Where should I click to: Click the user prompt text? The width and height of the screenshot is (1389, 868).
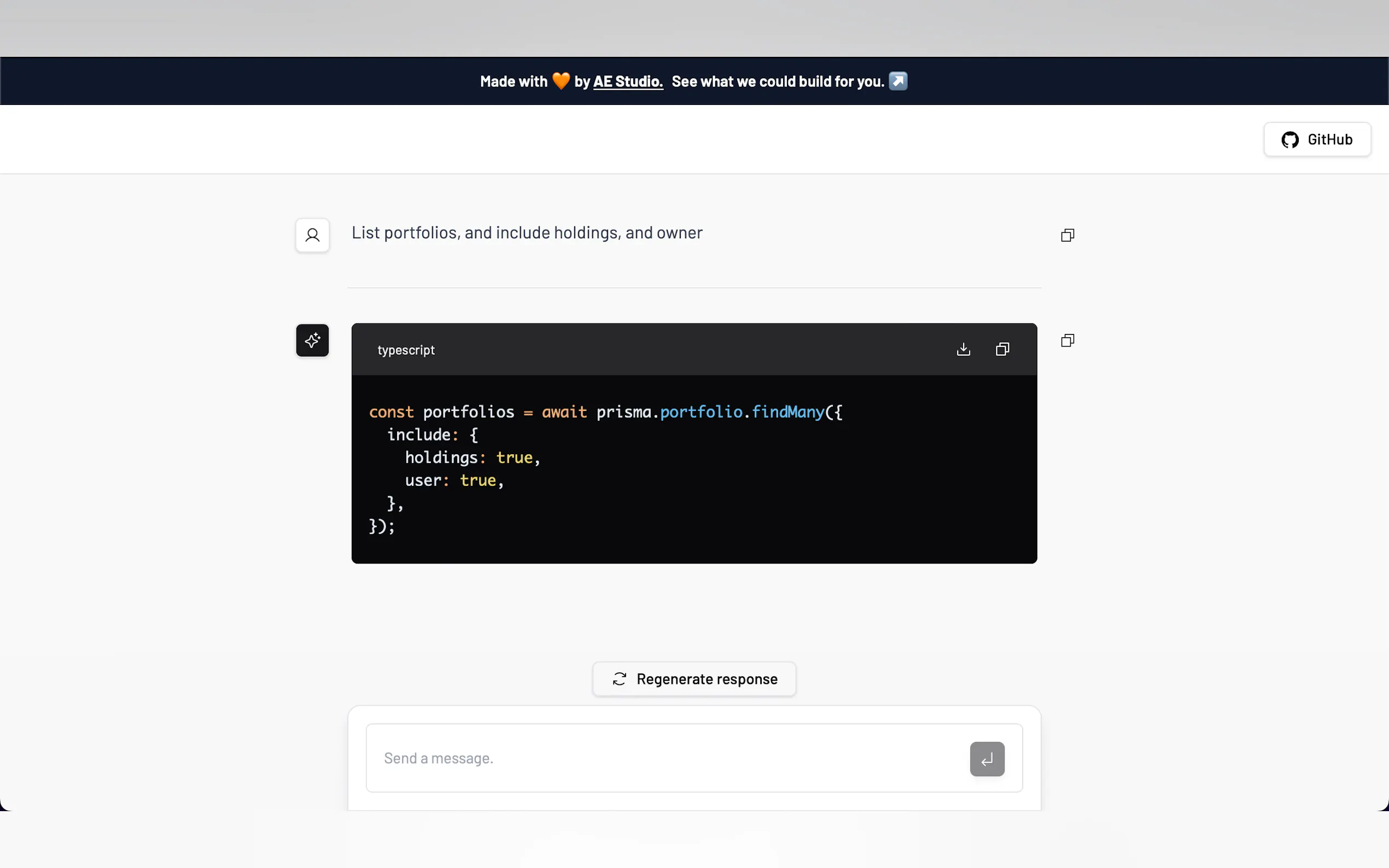527,232
